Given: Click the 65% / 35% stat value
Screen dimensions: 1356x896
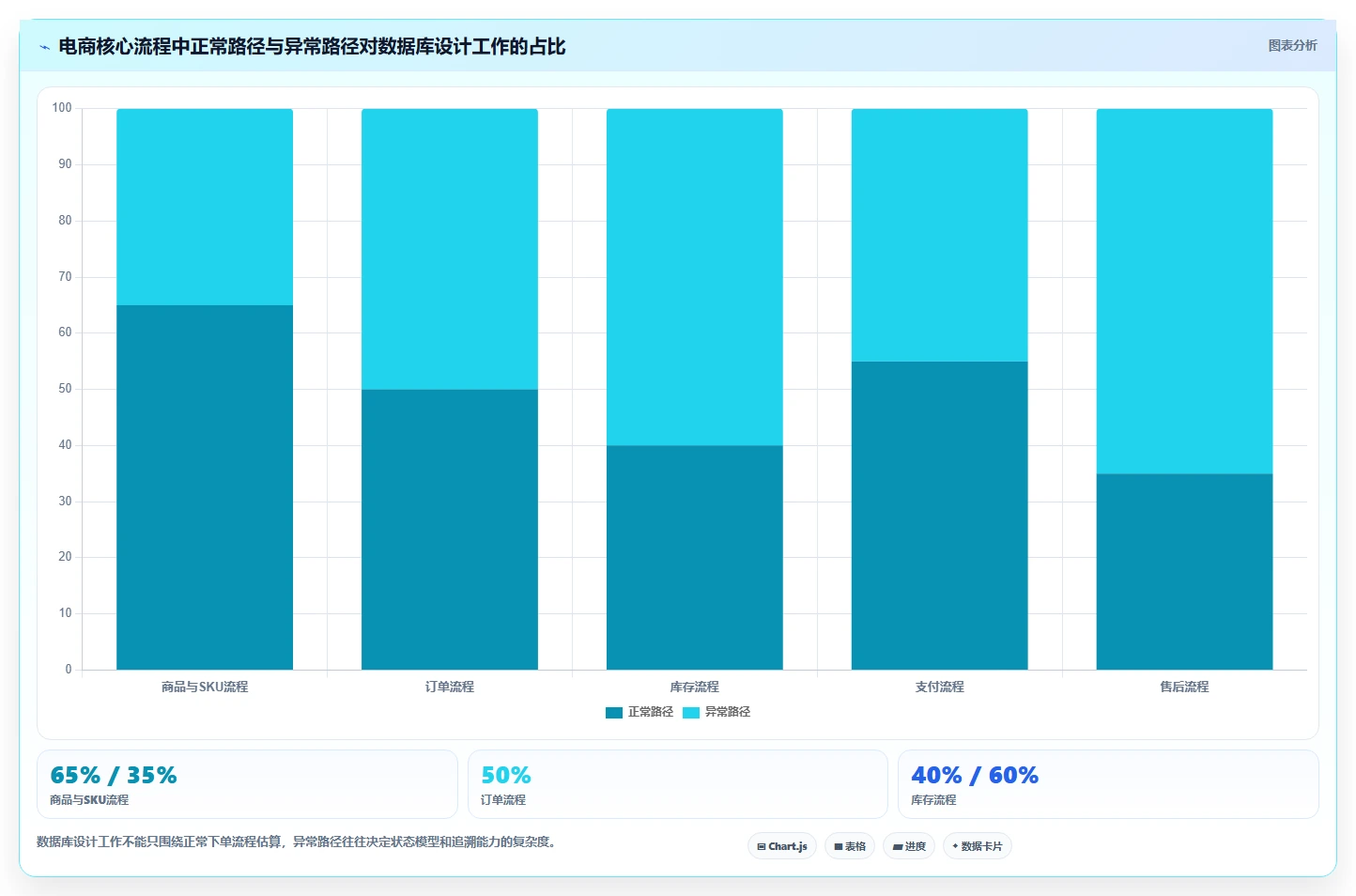Looking at the screenshot, I should 114,775.
